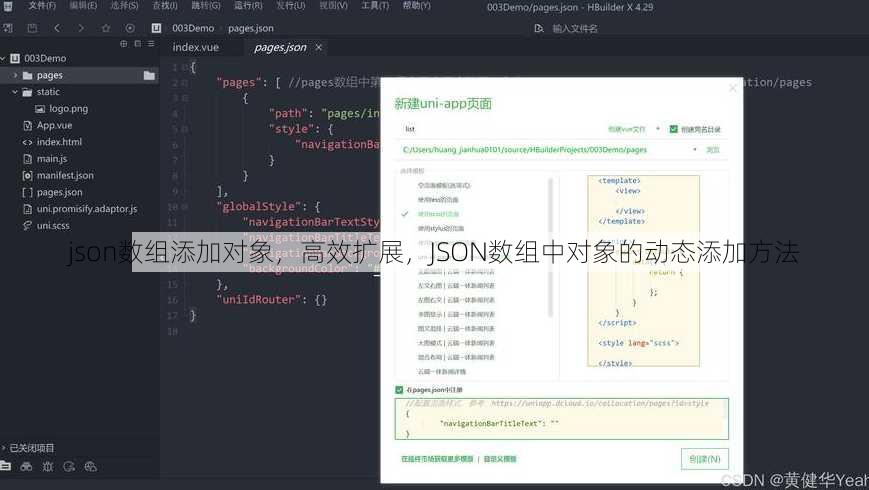Select the stylus template option
The height and width of the screenshot is (490, 869).
[x=441, y=228]
